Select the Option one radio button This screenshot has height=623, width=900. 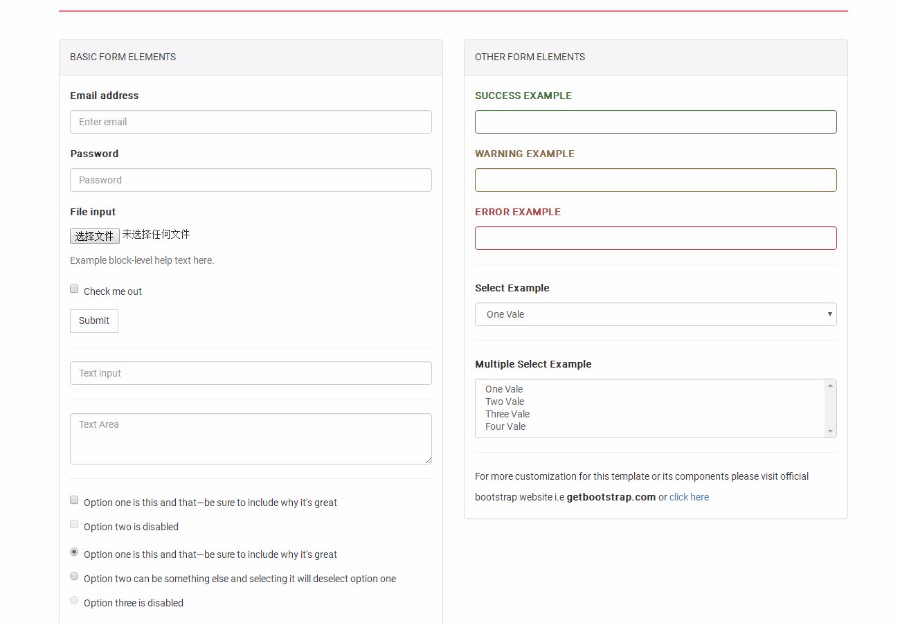point(74,552)
